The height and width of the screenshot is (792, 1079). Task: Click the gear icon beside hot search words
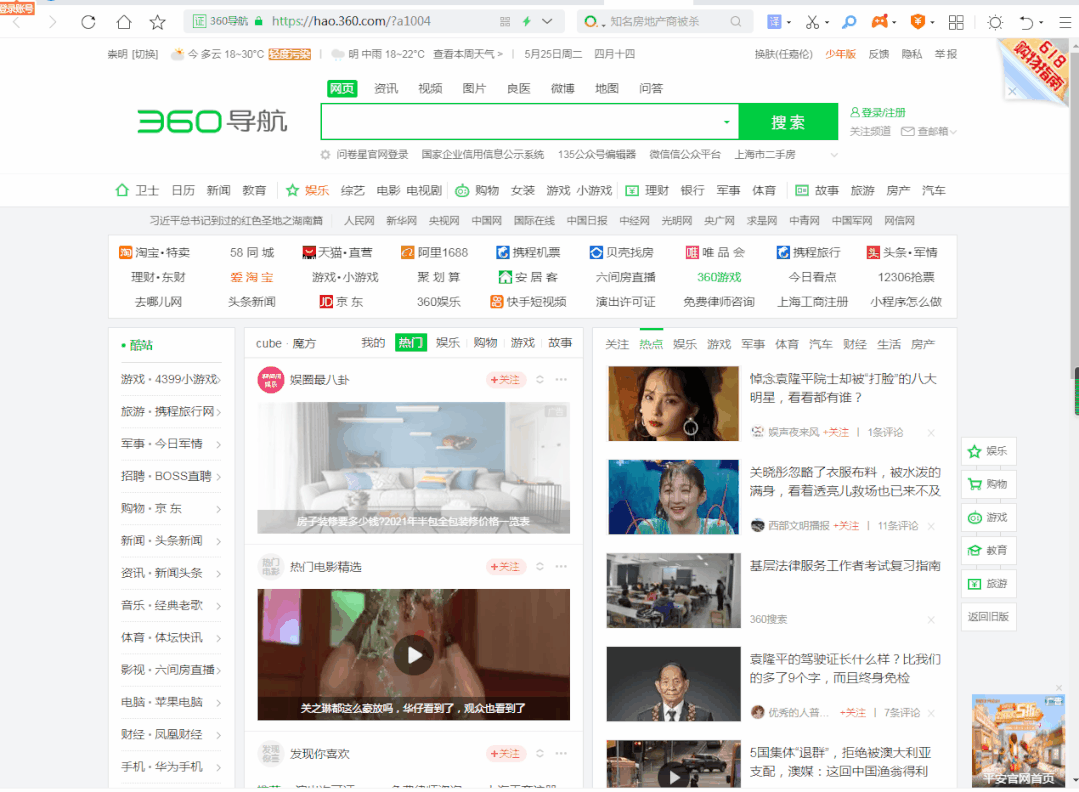click(x=325, y=155)
